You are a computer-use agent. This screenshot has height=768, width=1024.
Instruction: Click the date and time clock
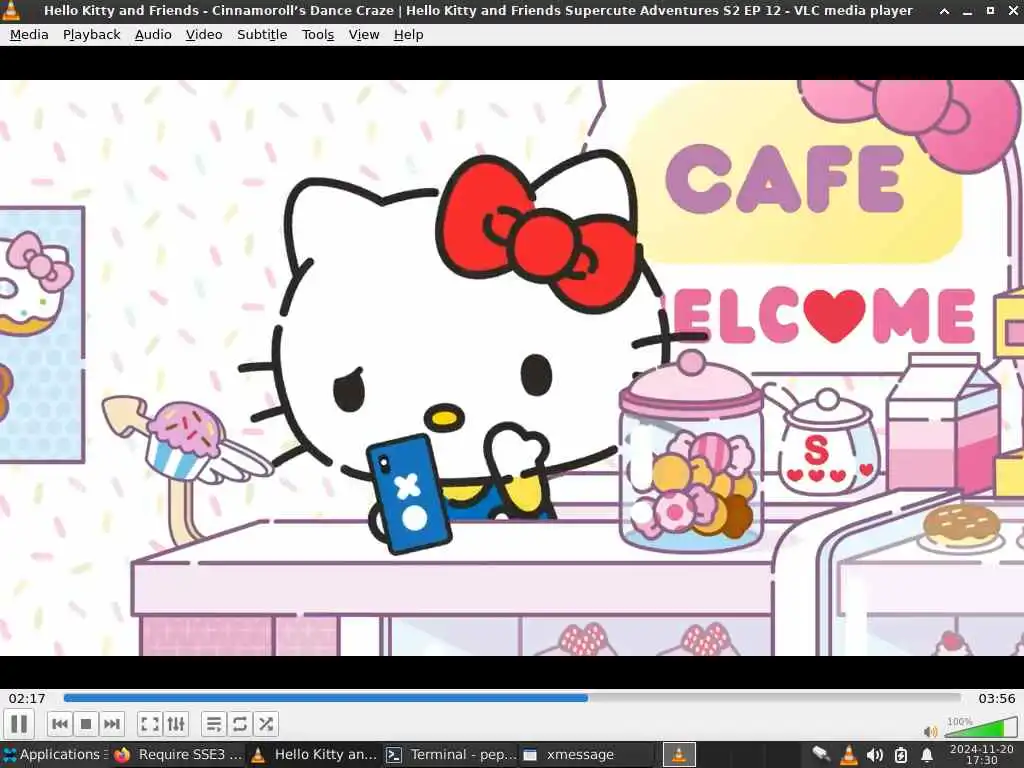982,755
